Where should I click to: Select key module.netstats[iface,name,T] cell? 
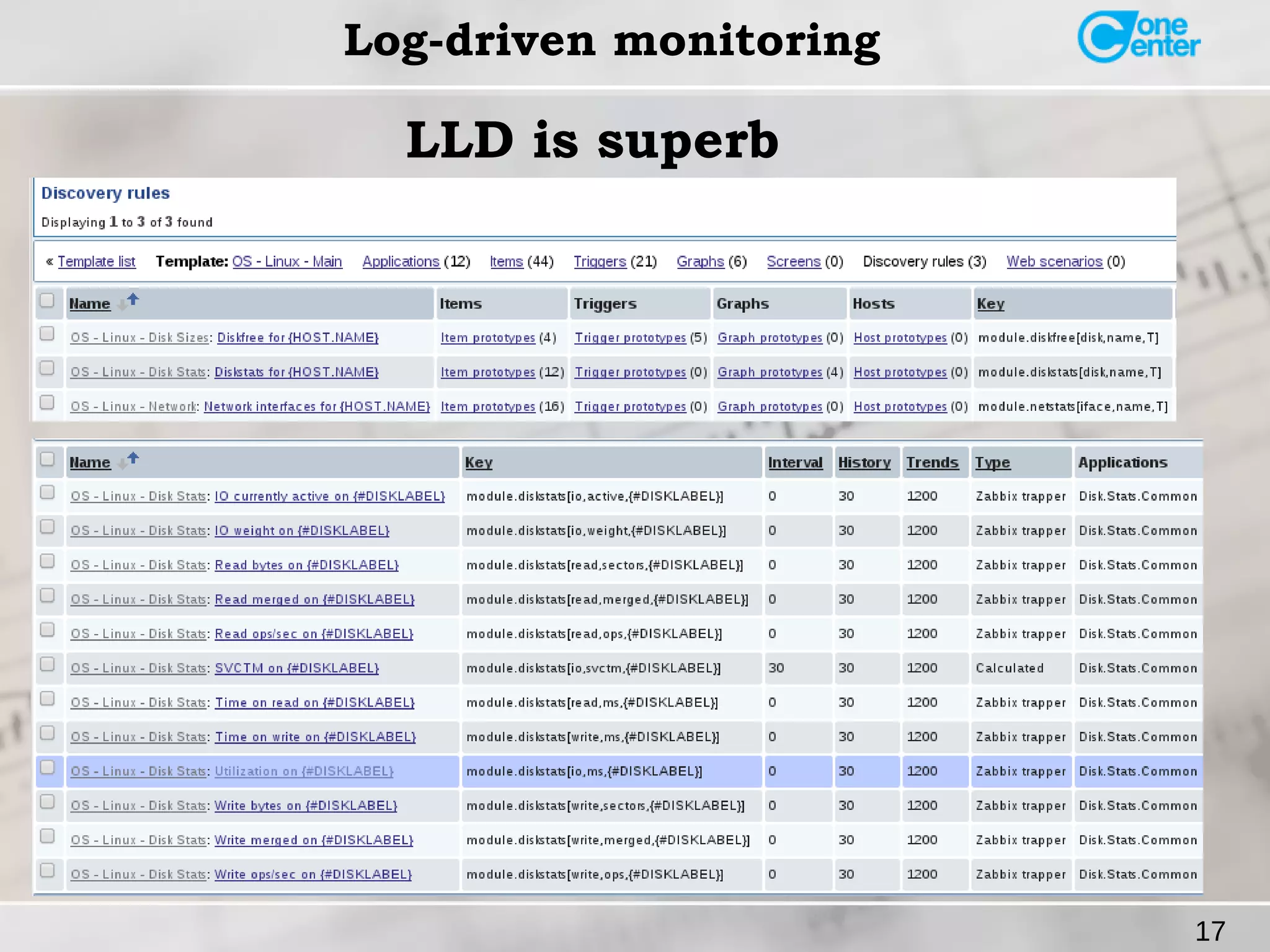pyautogui.click(x=1073, y=407)
